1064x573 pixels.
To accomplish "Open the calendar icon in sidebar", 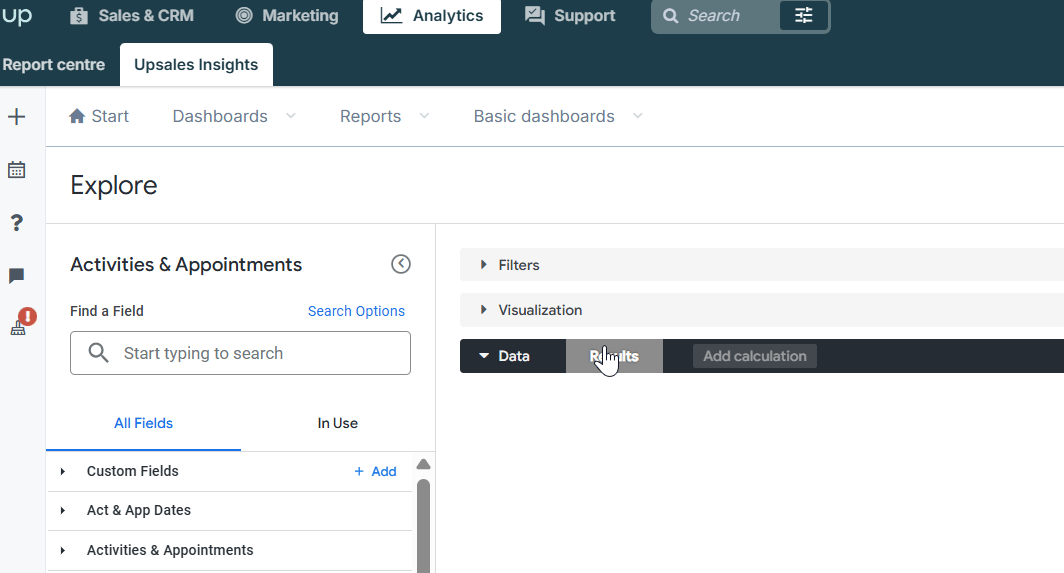I will point(17,170).
